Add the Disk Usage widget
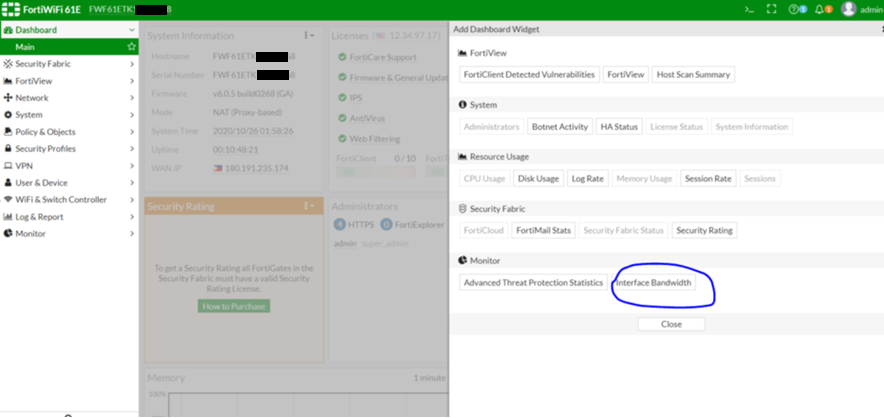 [x=538, y=178]
